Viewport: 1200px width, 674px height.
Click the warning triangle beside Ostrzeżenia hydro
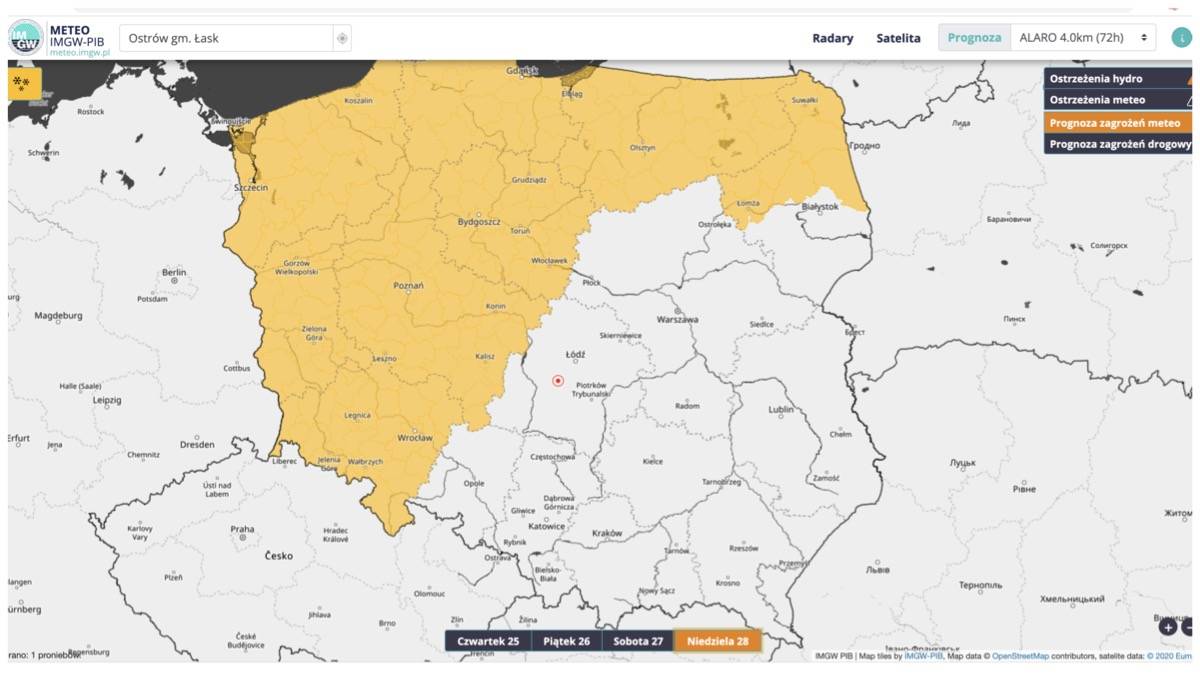[x=1189, y=79]
